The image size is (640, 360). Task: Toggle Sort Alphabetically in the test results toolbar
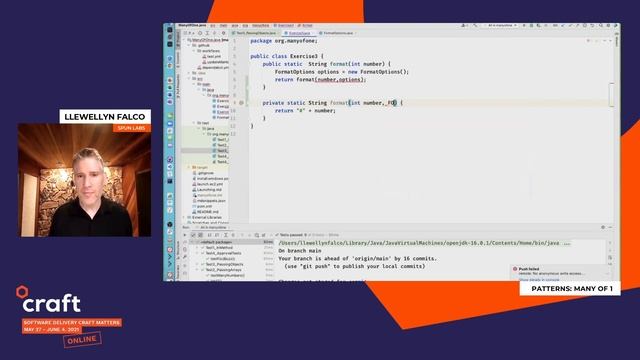209,235
